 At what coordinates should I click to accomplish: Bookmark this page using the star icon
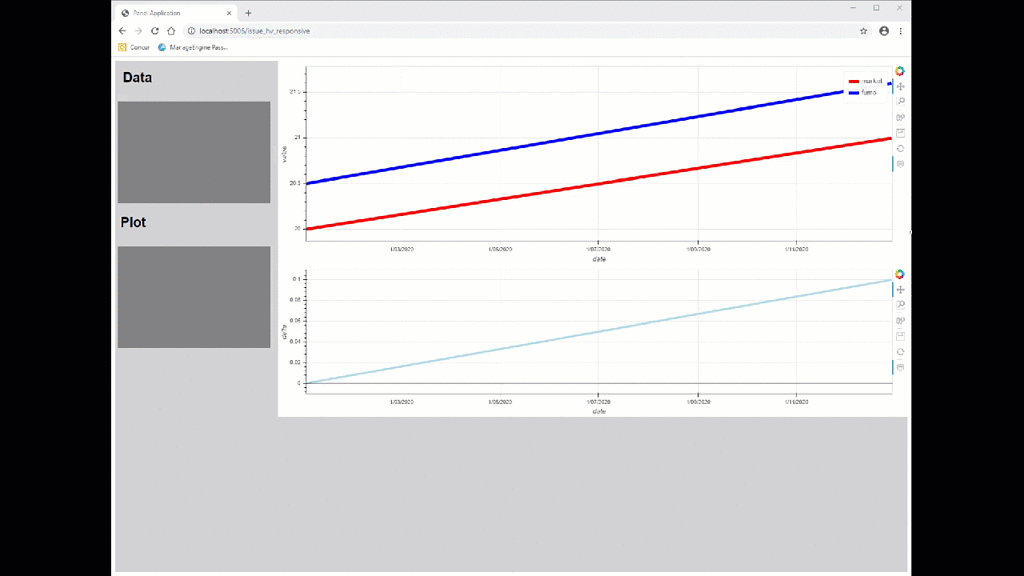pyautogui.click(x=862, y=31)
